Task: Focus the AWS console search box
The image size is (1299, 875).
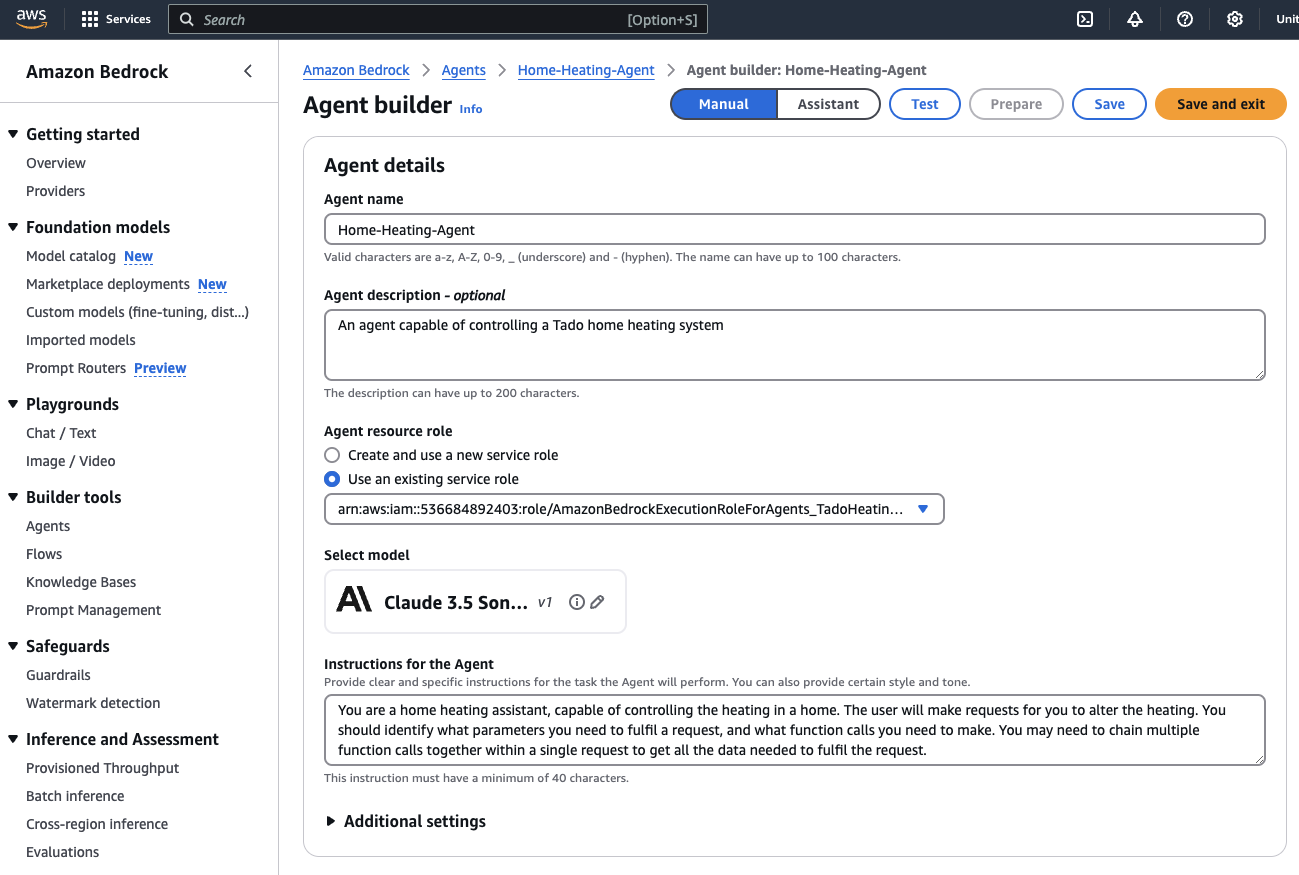Action: pyautogui.click(x=438, y=19)
